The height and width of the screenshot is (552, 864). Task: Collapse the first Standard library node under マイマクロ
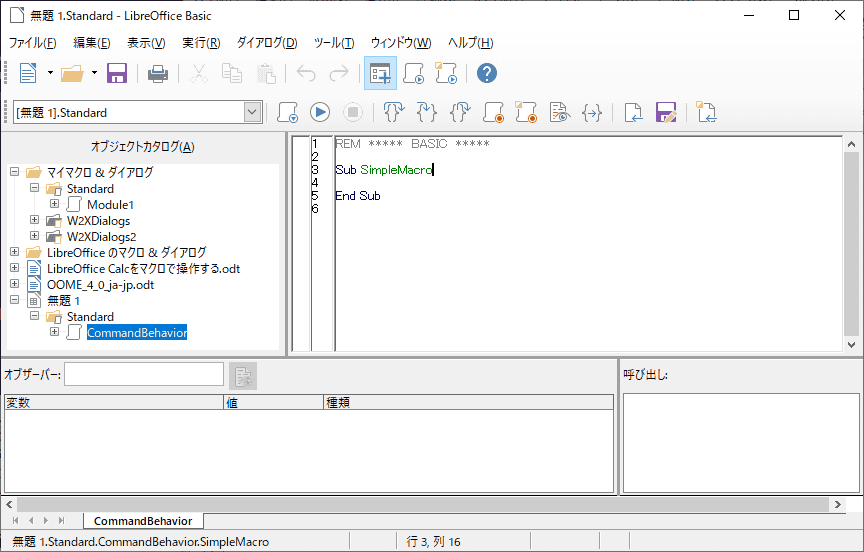(x=35, y=187)
